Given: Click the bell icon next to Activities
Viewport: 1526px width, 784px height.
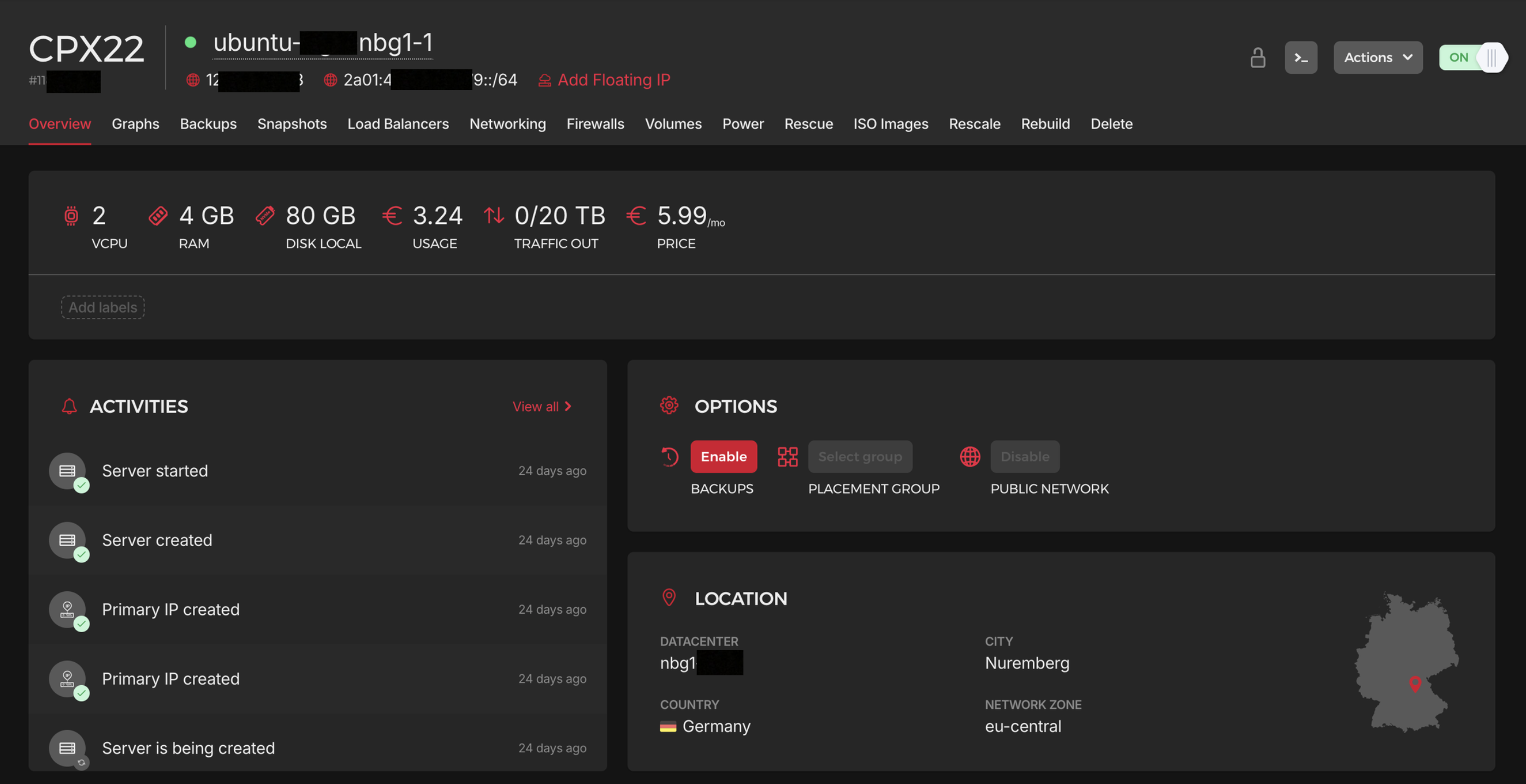Looking at the screenshot, I should coord(70,406).
